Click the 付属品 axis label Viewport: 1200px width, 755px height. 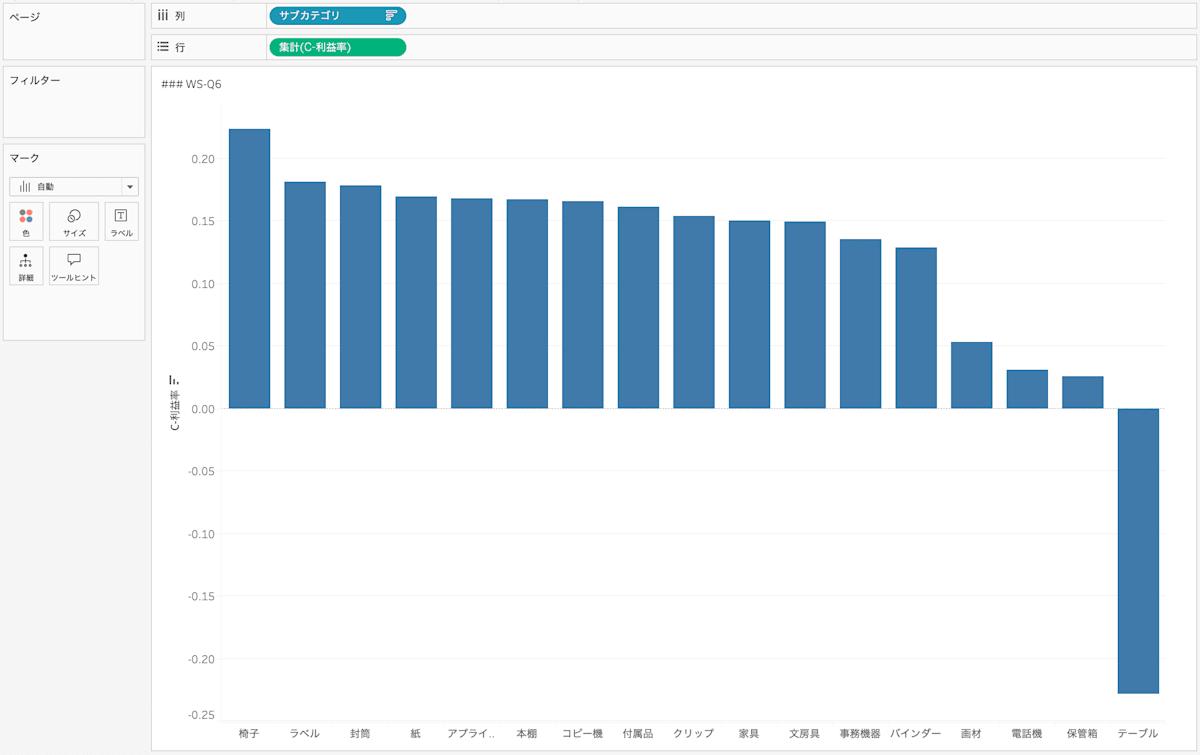click(638, 733)
